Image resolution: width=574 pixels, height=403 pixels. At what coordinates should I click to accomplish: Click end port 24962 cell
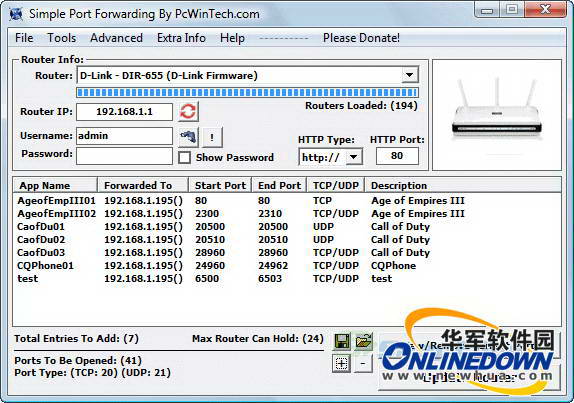pos(273,265)
